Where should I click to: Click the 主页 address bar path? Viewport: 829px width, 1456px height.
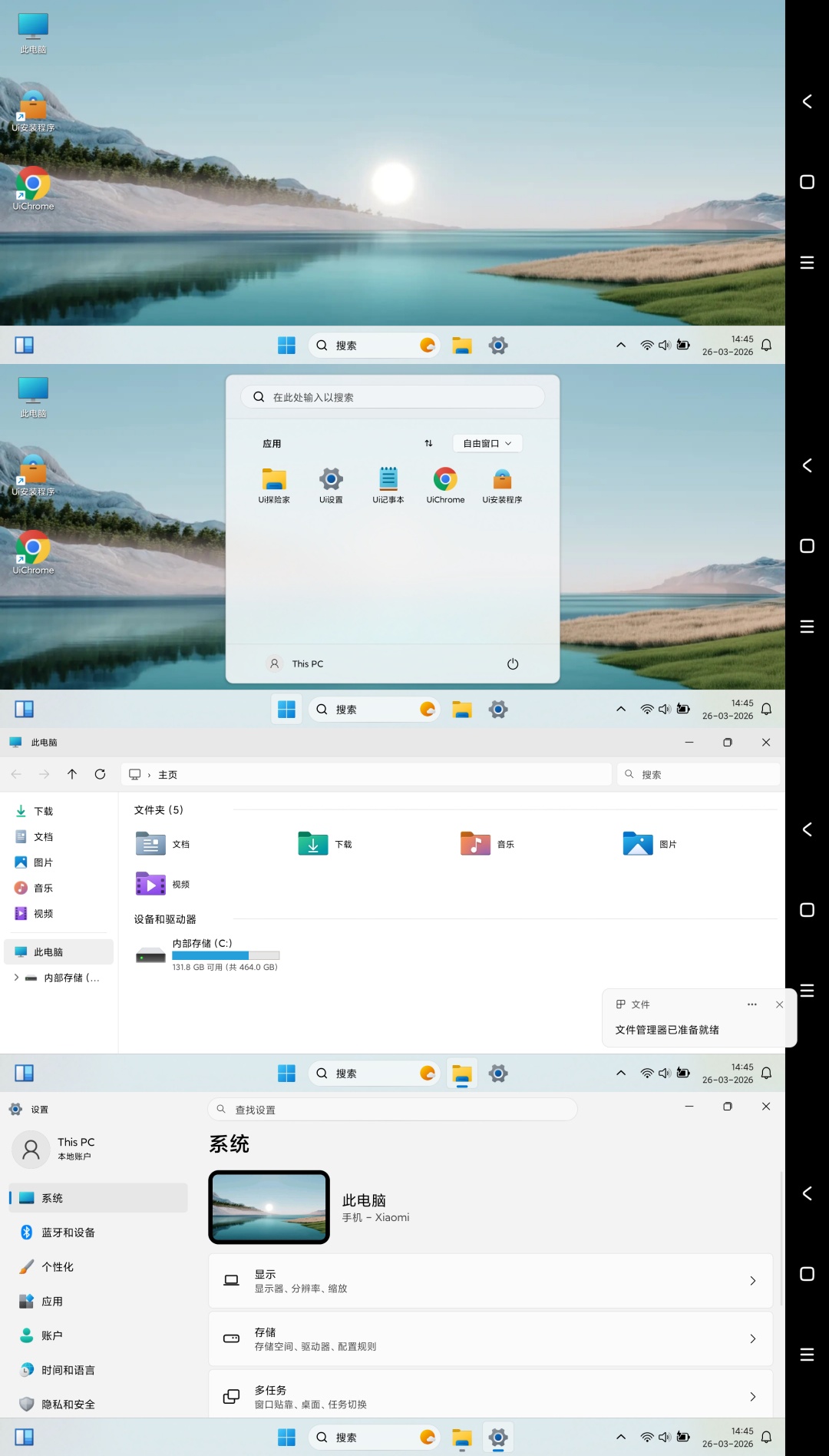(x=167, y=775)
